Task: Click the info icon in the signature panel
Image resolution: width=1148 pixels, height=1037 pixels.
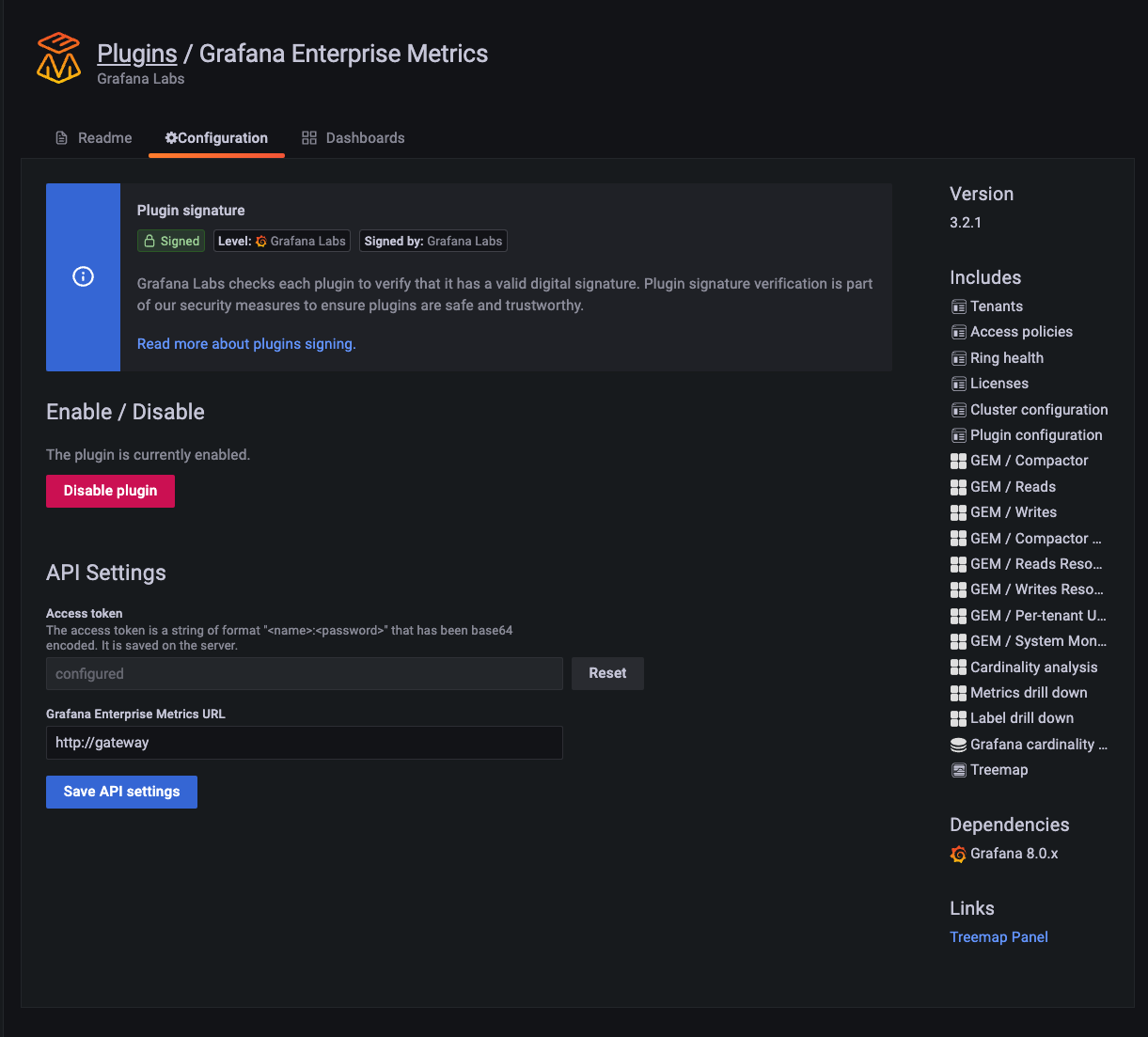Action: point(83,276)
